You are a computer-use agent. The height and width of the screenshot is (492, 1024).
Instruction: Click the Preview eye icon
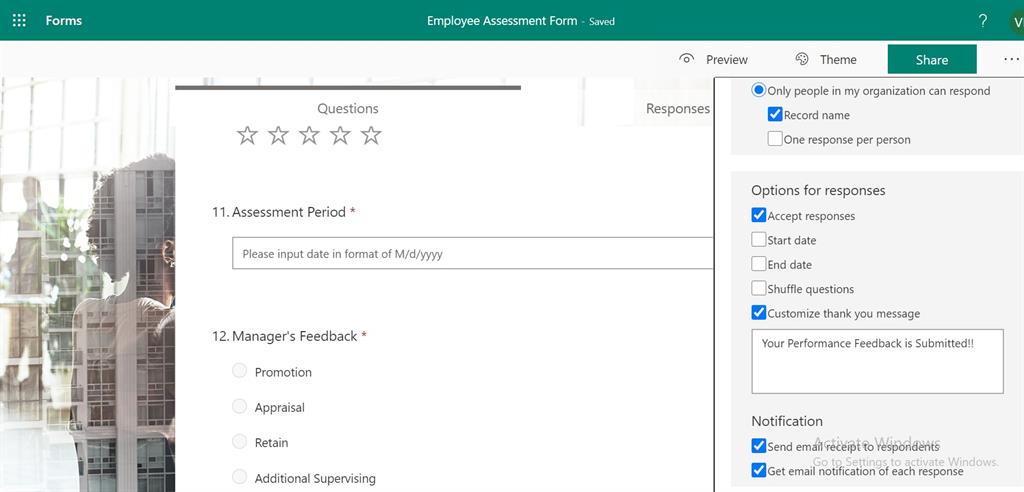(686, 59)
